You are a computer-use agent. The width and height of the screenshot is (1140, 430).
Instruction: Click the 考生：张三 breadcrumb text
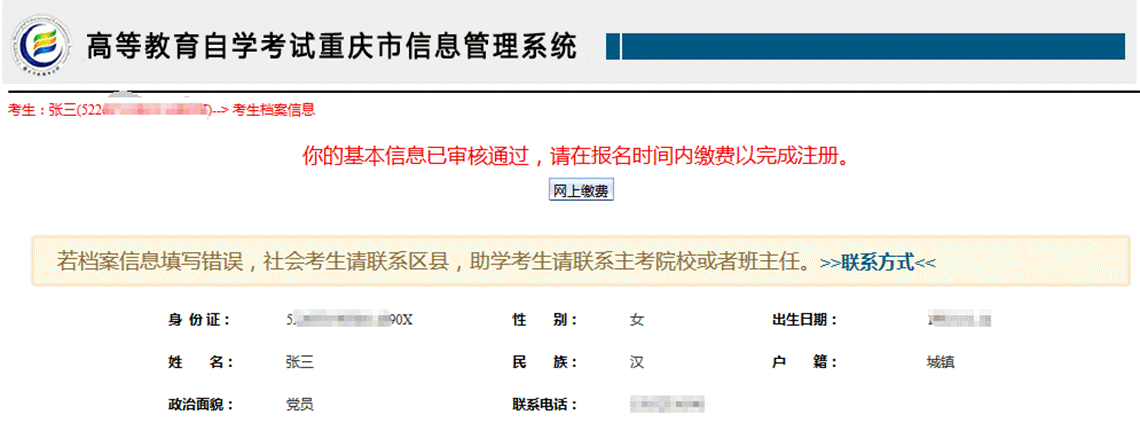[x=40, y=110]
